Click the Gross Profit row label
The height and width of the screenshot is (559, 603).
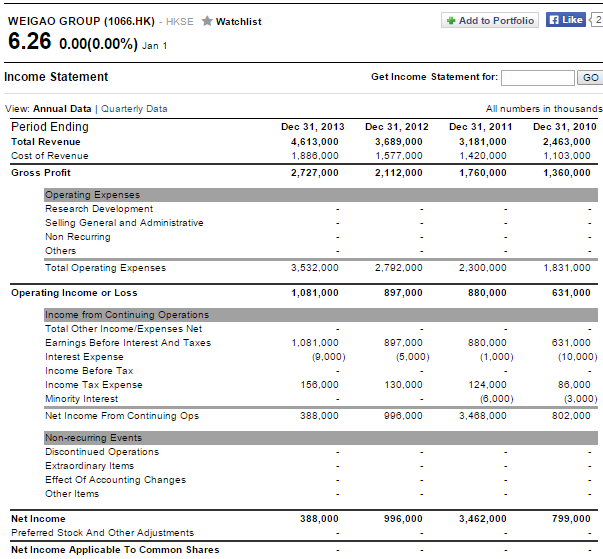click(41, 173)
